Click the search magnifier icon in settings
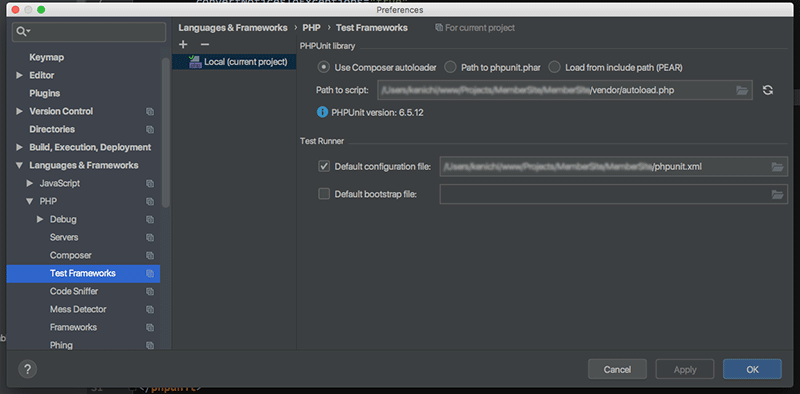800x394 pixels. (x=22, y=32)
